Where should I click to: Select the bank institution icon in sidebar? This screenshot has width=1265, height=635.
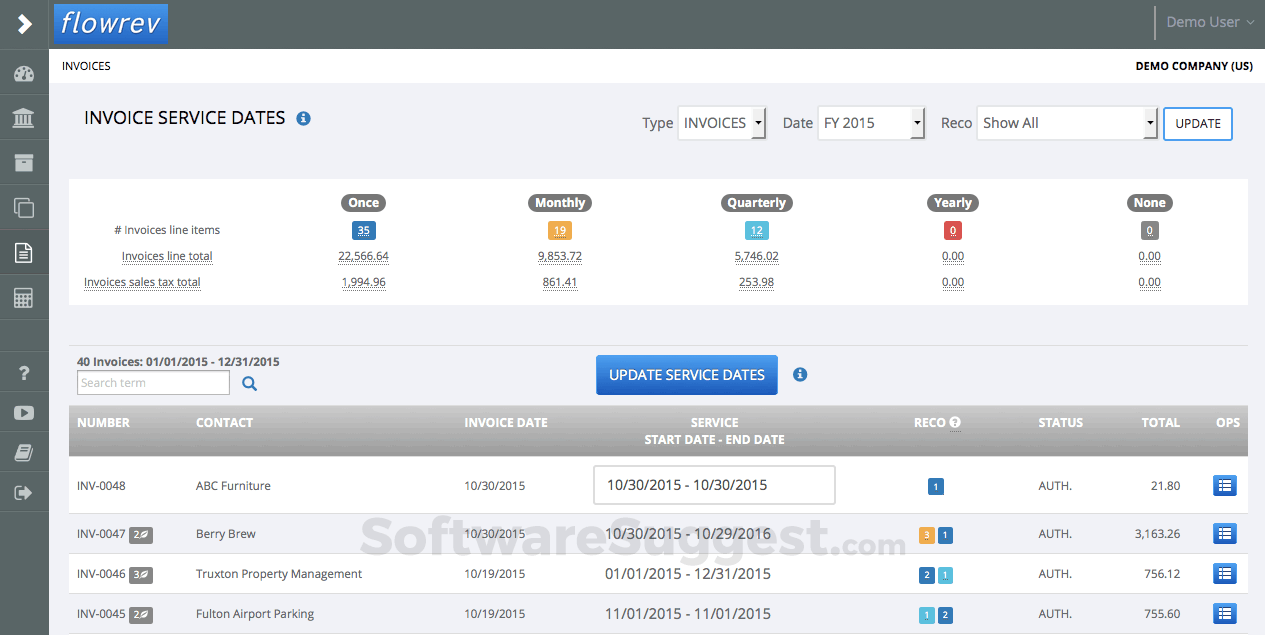[x=23, y=118]
